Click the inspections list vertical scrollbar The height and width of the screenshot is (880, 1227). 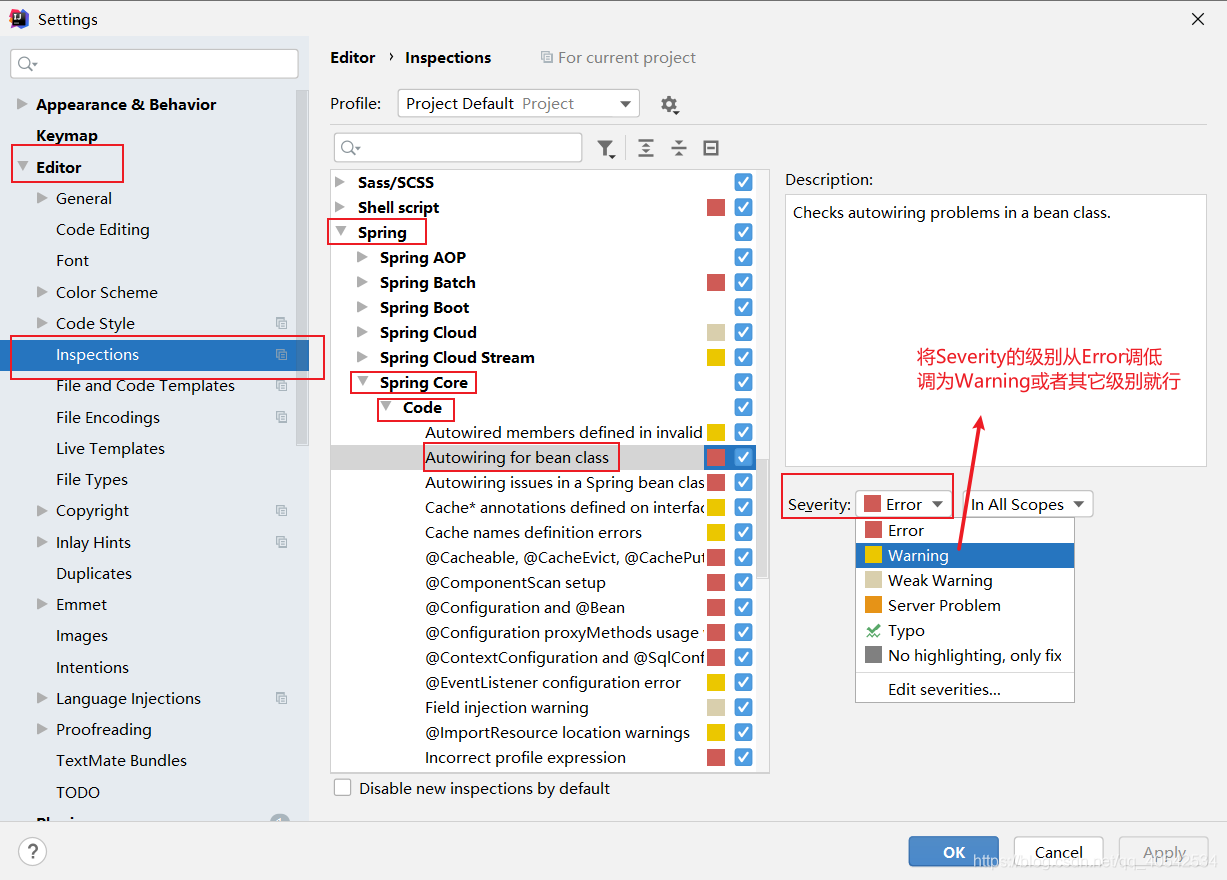click(x=762, y=518)
